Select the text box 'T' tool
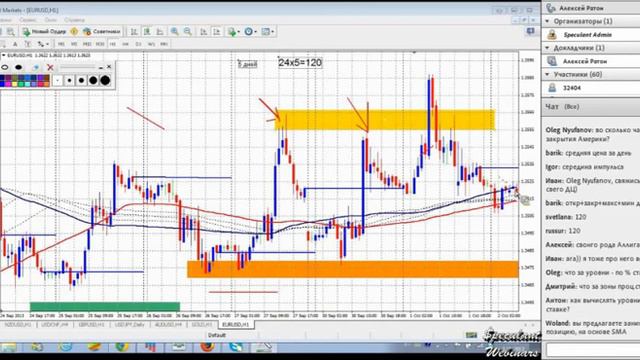The width and height of the screenshot is (640, 360). [x=27, y=44]
